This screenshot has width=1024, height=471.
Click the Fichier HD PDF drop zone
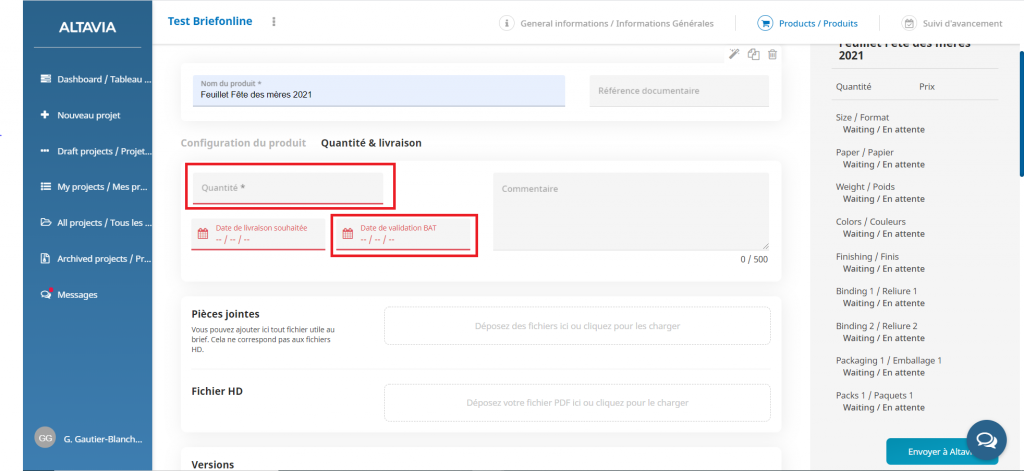click(577, 403)
